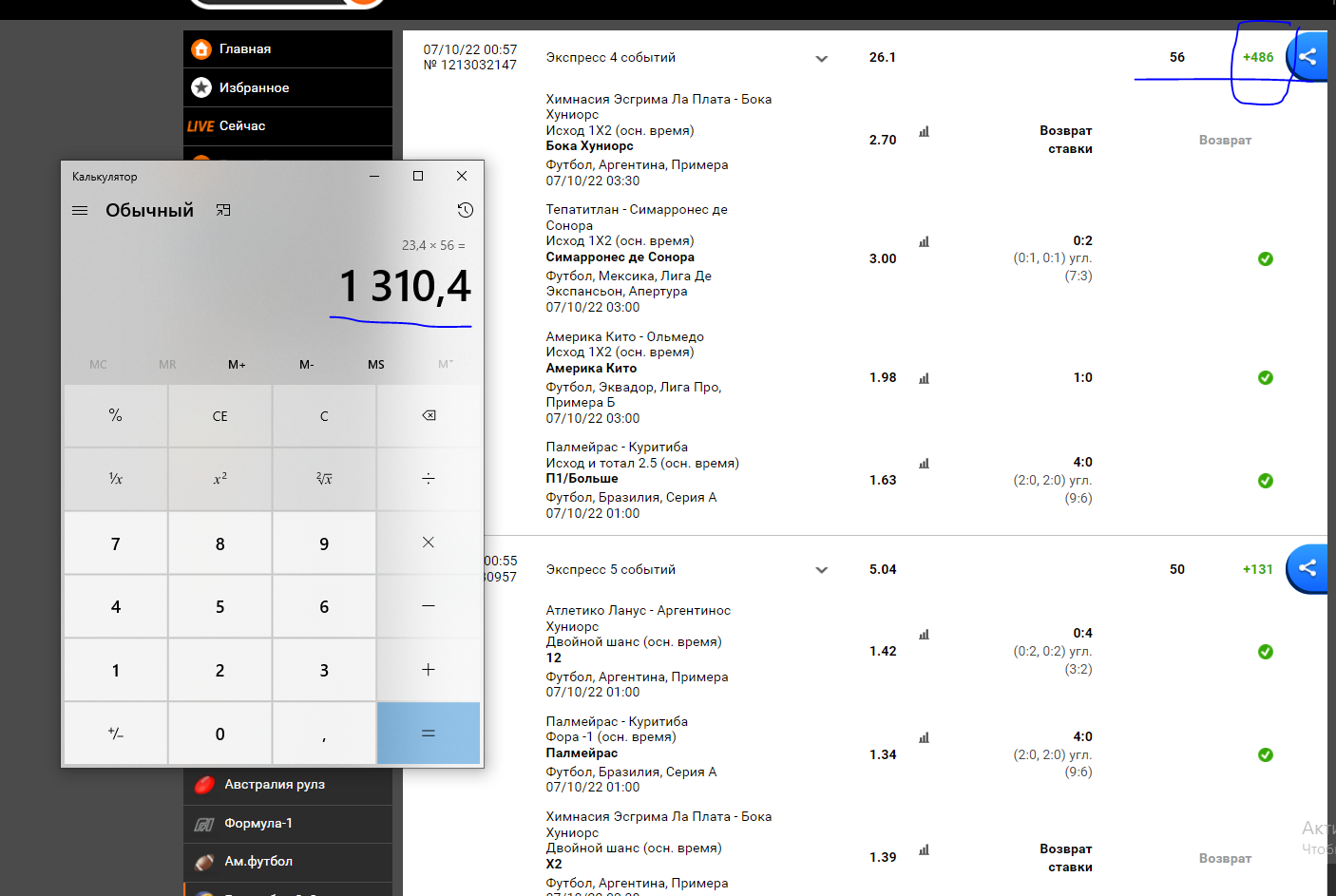The image size is (1336, 896).
Task: Open Ам.футбол sport category
Action: 288,862
